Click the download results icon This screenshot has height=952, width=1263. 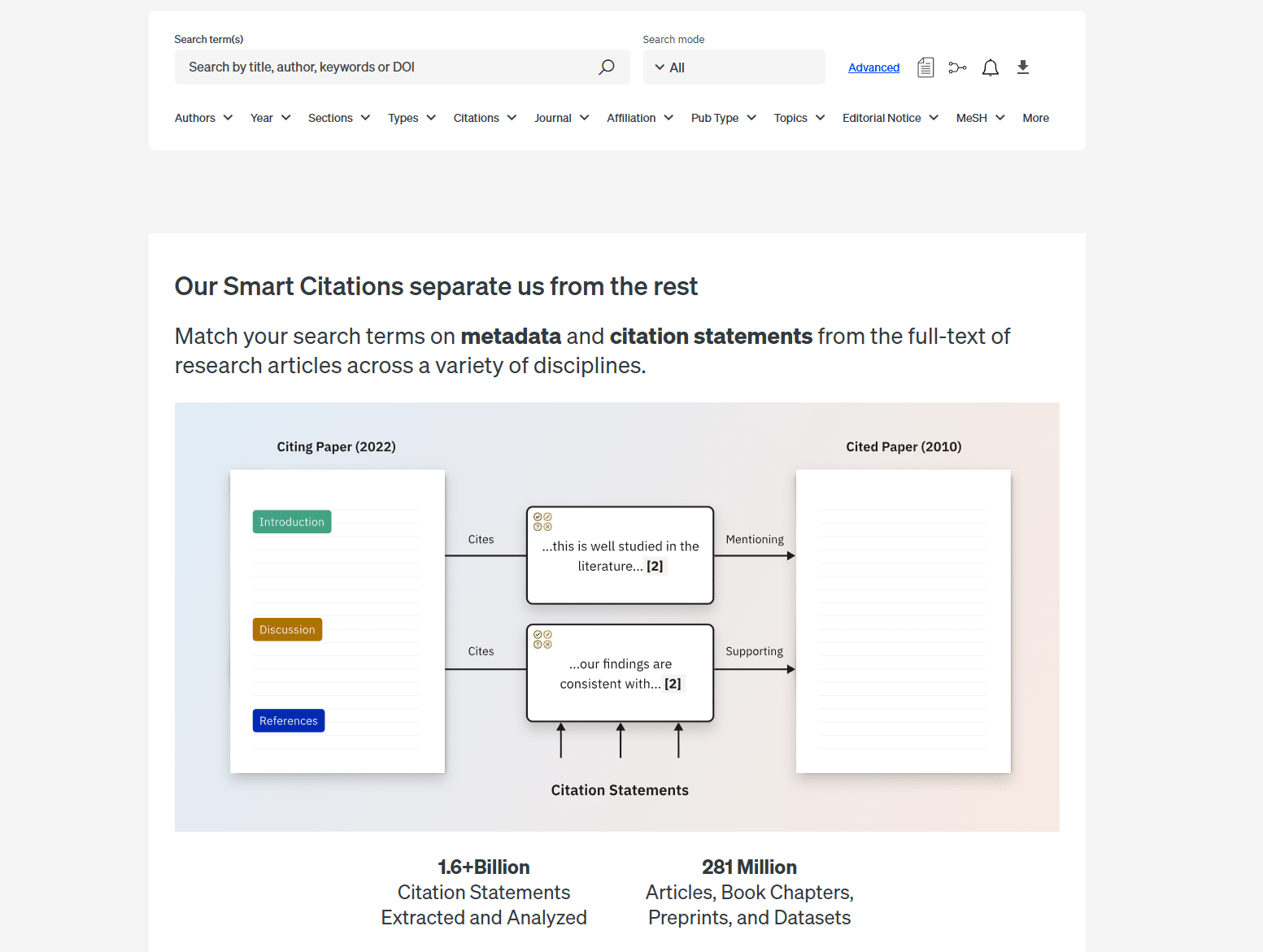point(1023,67)
